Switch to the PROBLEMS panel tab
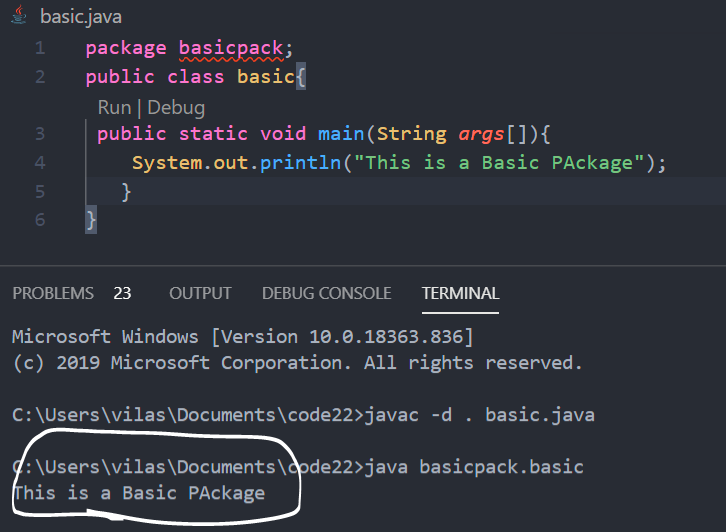 53,293
